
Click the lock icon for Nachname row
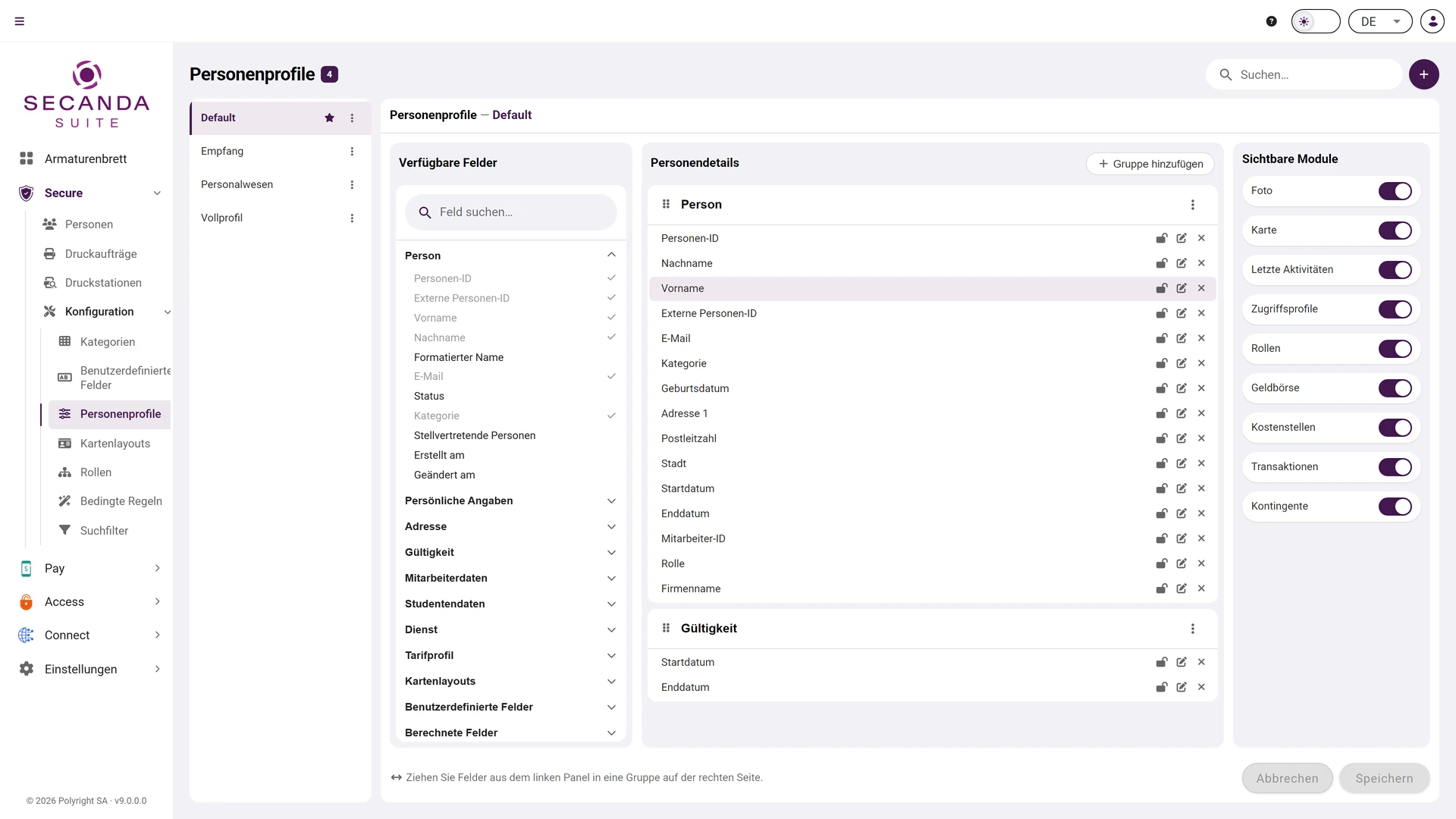[x=1161, y=263]
